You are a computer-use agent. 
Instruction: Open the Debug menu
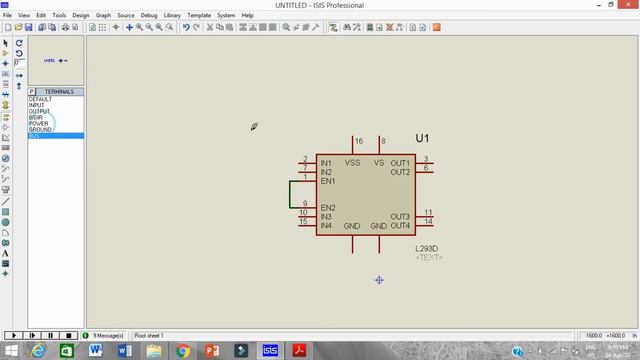[149, 15]
